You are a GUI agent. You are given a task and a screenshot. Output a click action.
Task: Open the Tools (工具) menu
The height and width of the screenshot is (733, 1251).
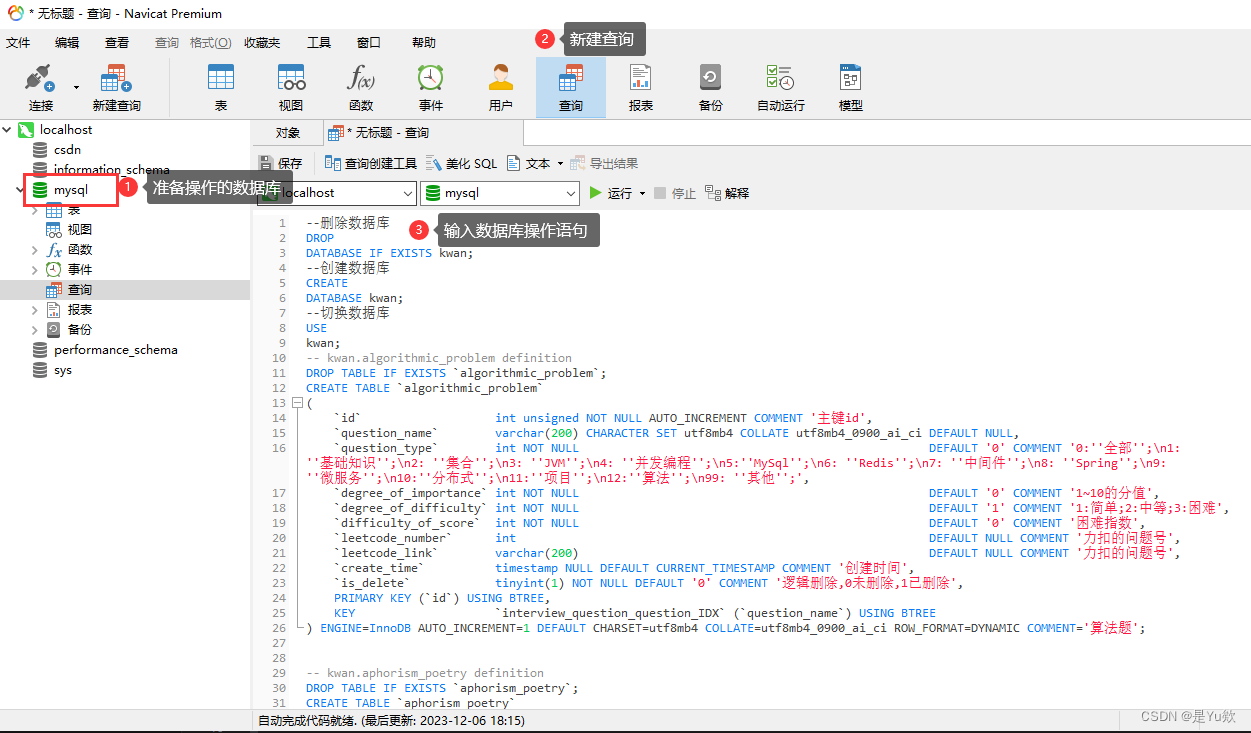coord(319,43)
